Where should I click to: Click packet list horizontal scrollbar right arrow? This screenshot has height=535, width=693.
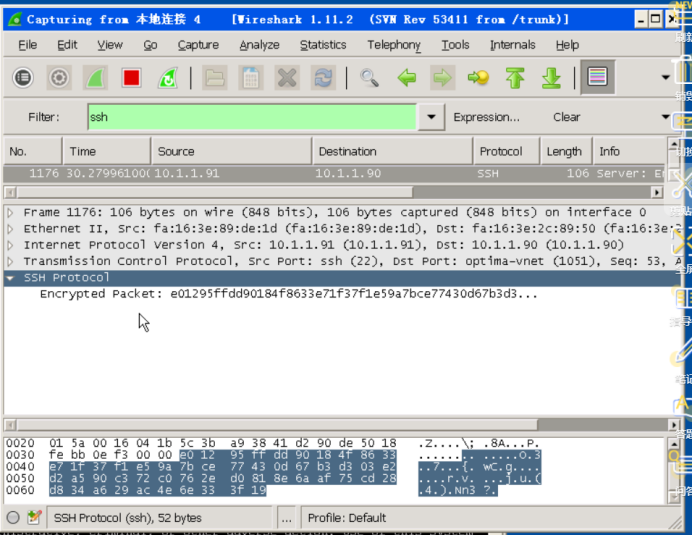coord(657,193)
